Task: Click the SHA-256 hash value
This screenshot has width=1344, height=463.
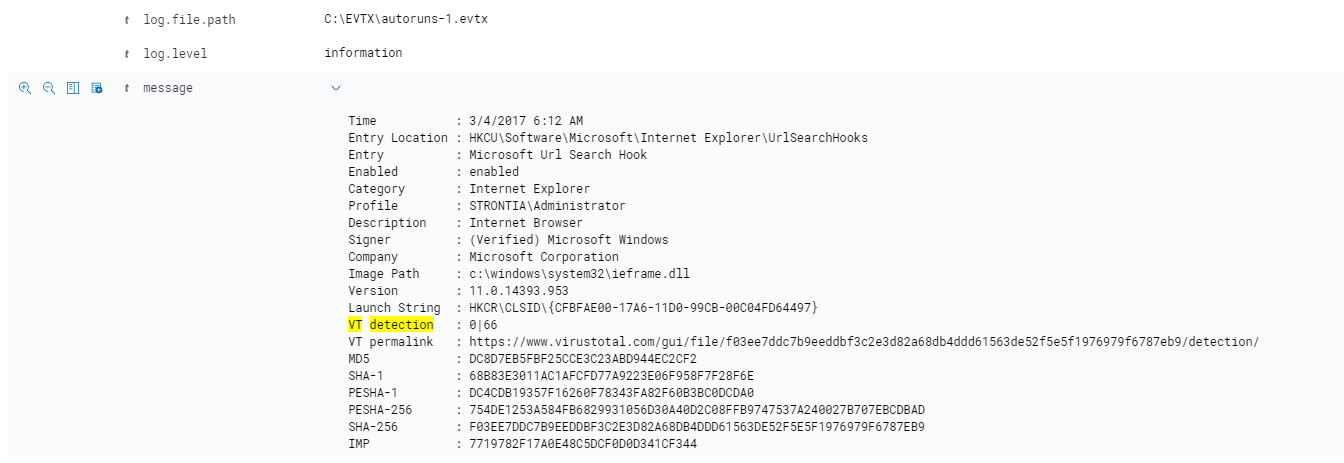Action: point(697,427)
